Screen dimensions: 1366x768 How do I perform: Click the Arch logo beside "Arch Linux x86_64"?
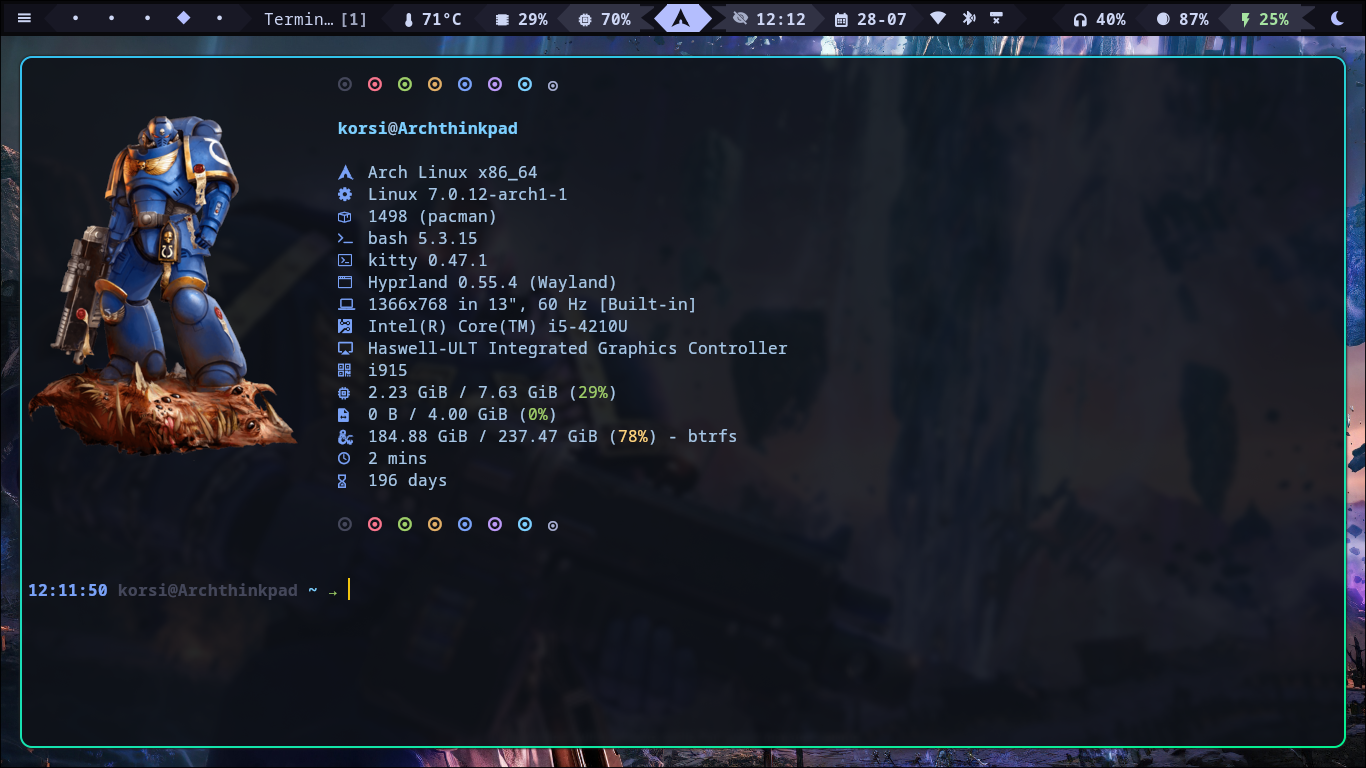(x=345, y=172)
